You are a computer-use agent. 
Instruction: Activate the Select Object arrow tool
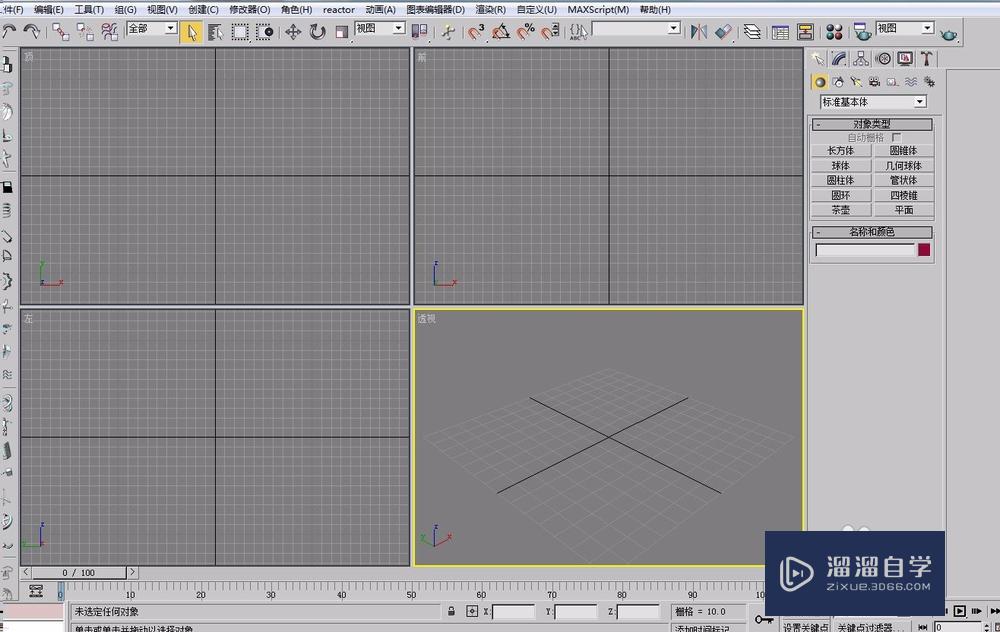[191, 32]
